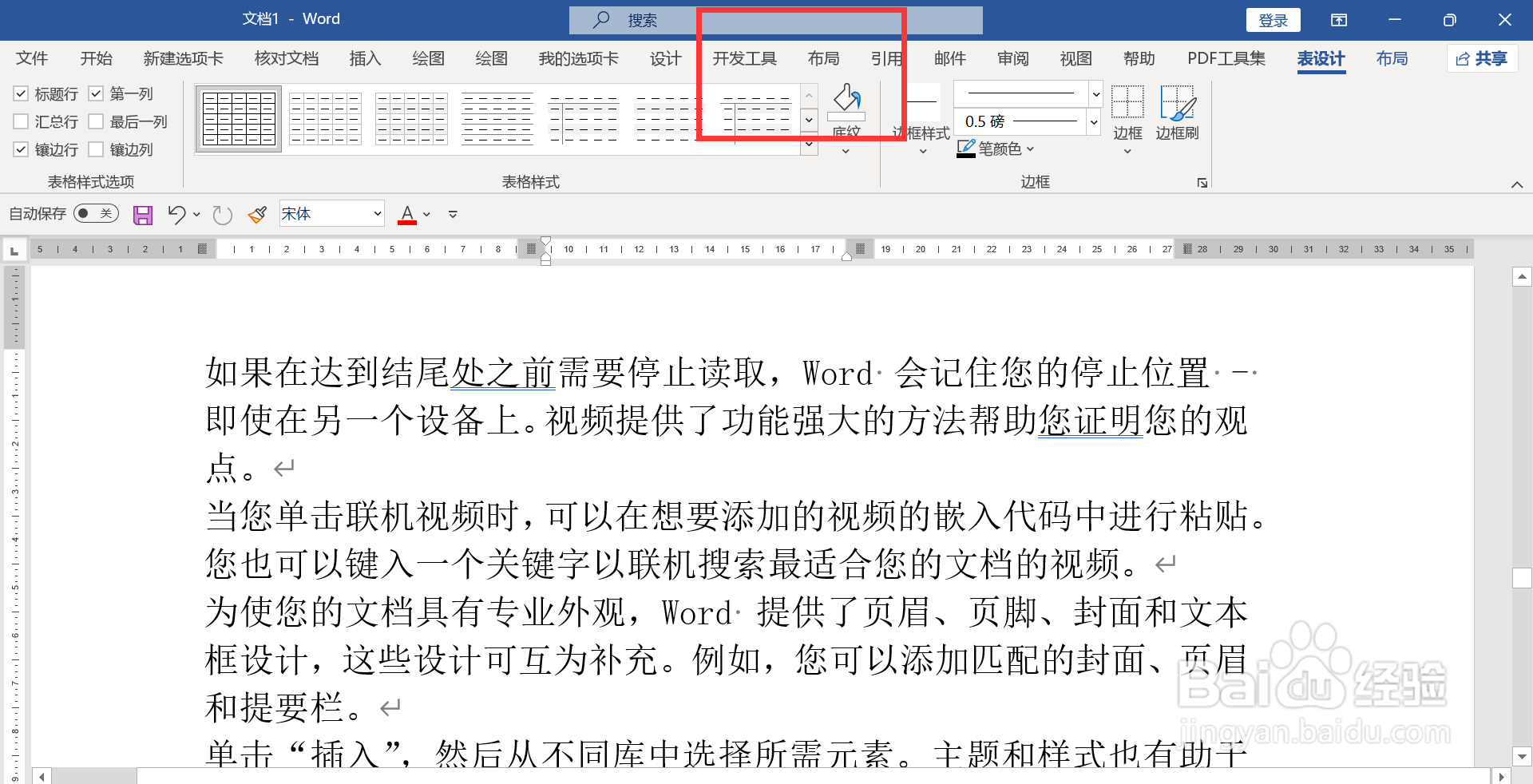Image resolution: width=1533 pixels, height=784 pixels.
Task: Select the third table style thumbnail
Action: 411,119
